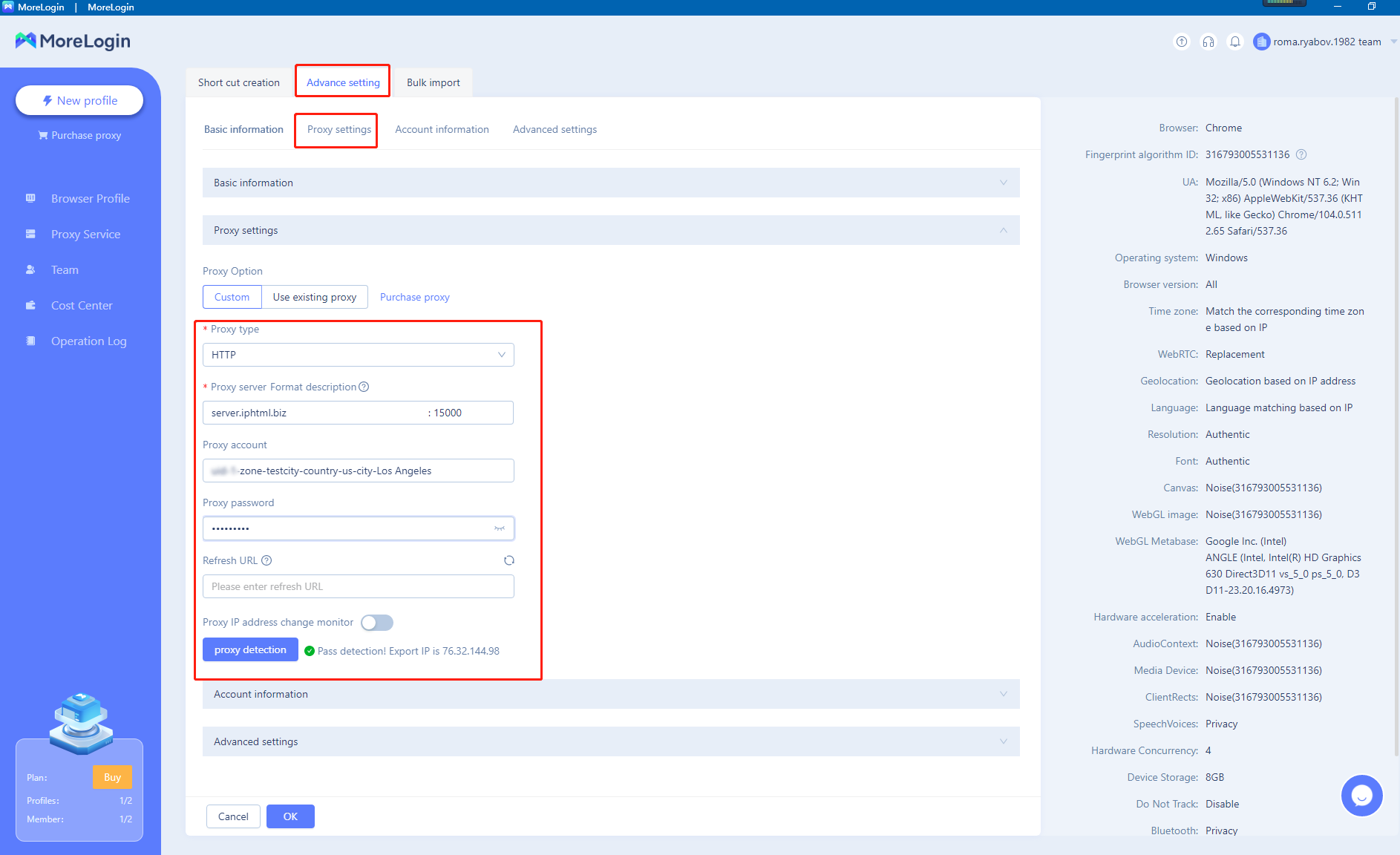Screen dimensions: 1400x855
Task: Go to Basic information sub-tab
Action: tap(243, 129)
